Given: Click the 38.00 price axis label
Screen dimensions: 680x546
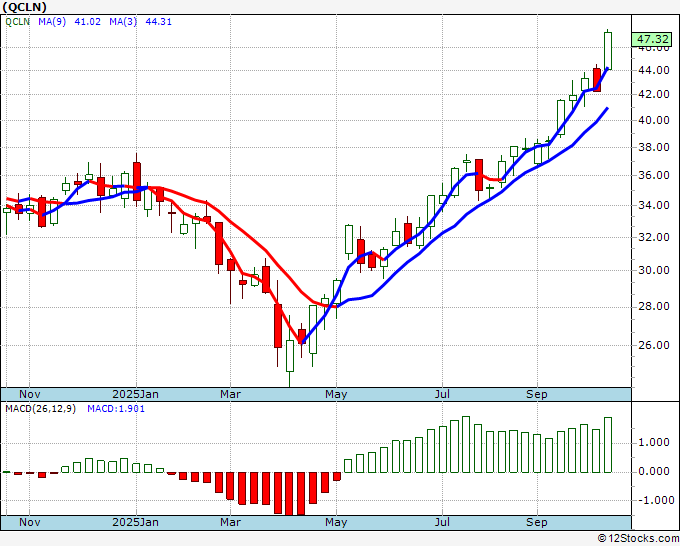Looking at the screenshot, I should [654, 147].
